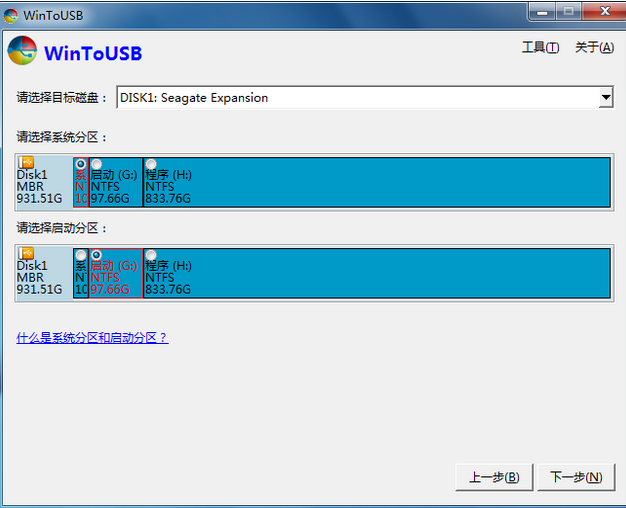Select H: partition radio in system partition row

tap(151, 164)
